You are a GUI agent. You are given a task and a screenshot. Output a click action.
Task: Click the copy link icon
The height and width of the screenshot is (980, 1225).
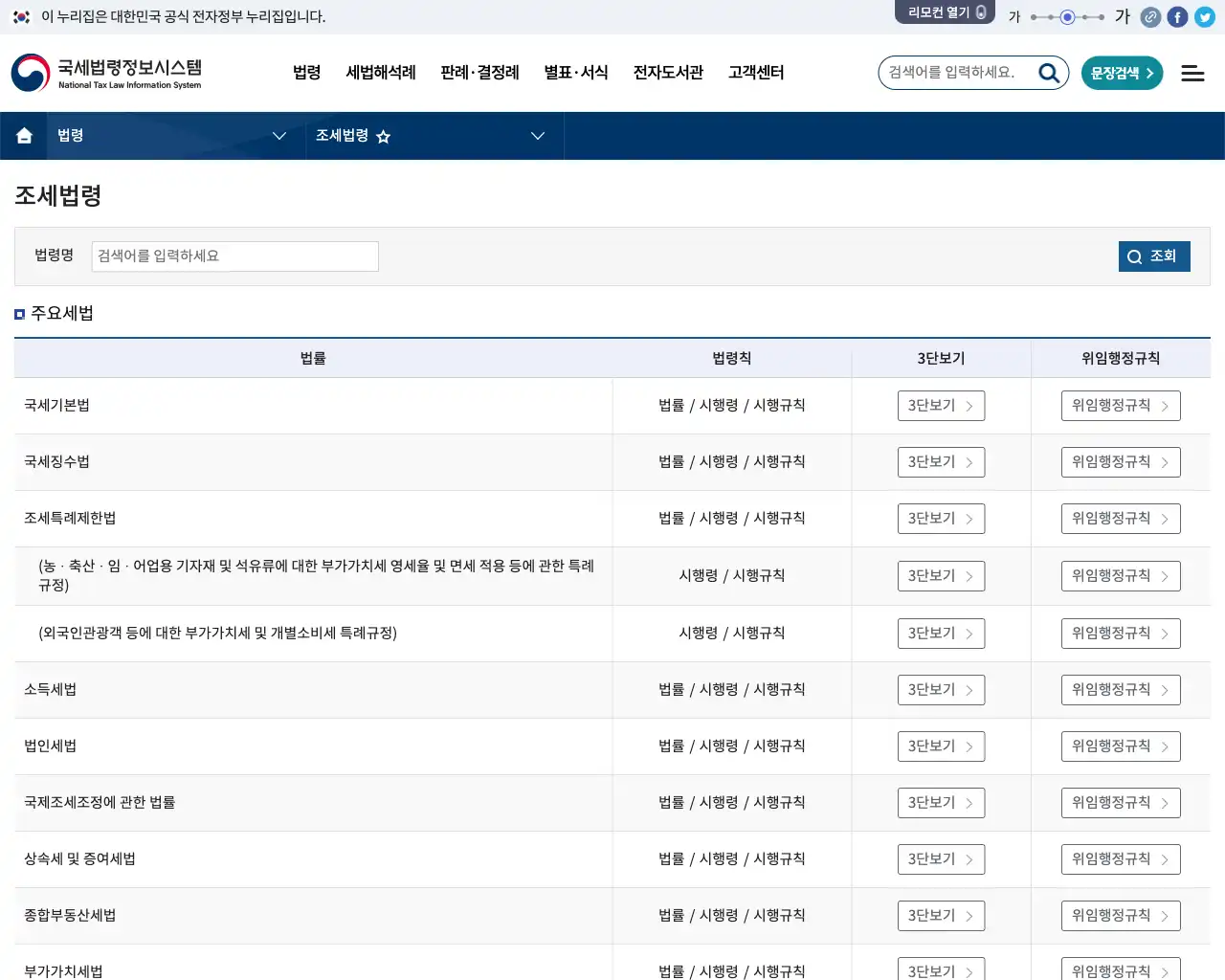pyautogui.click(x=1151, y=17)
